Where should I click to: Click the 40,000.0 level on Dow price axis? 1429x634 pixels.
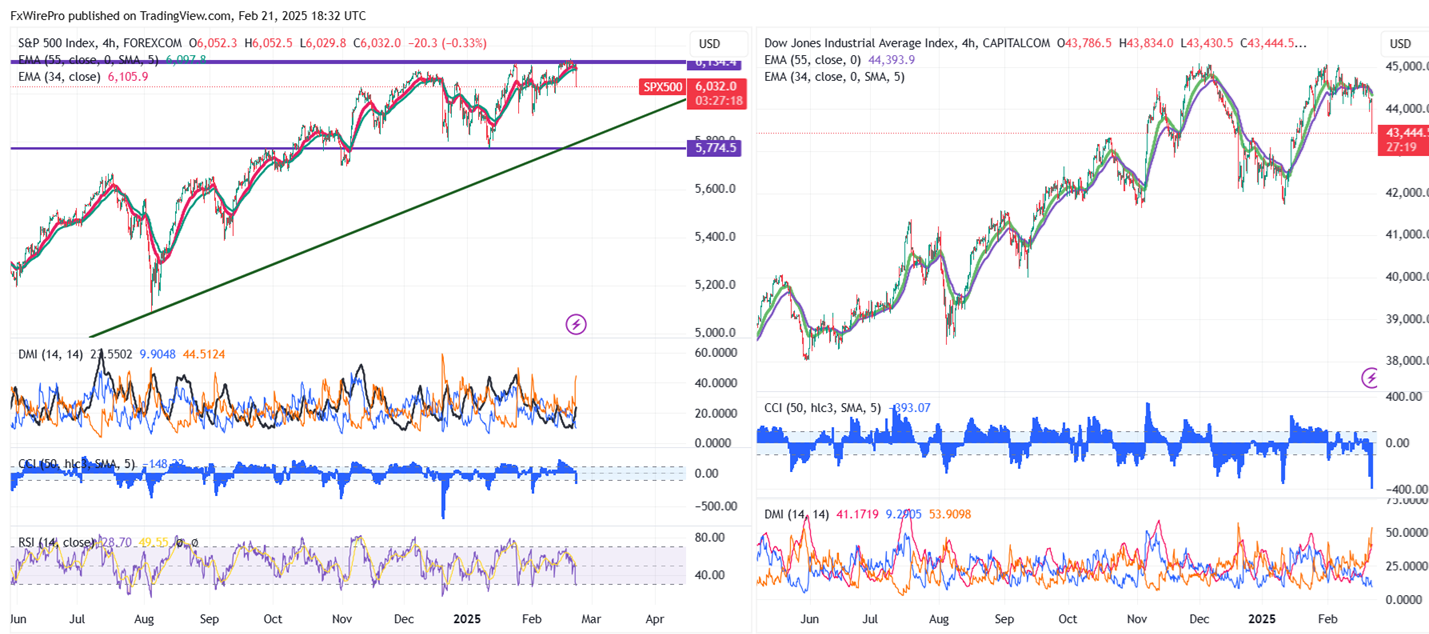pyautogui.click(x=1405, y=277)
